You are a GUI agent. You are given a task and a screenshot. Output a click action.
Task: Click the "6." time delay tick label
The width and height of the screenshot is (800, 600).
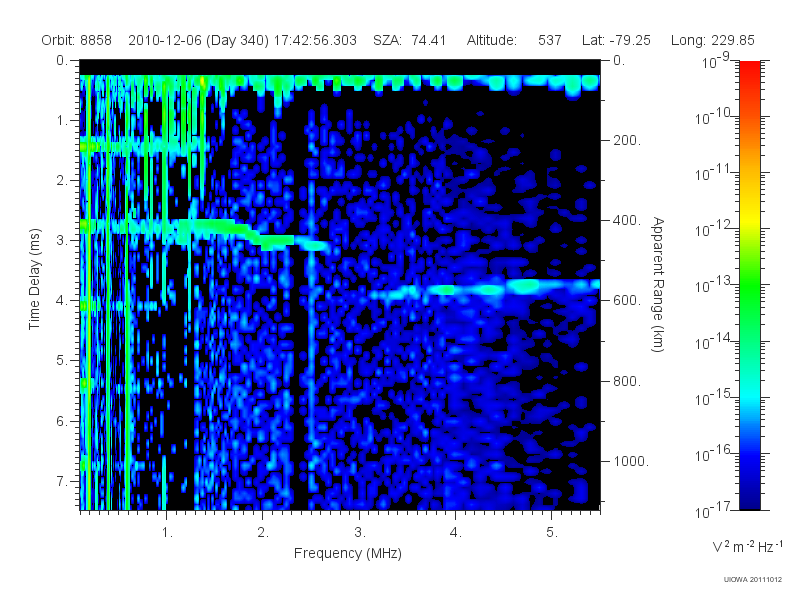pyautogui.click(x=62, y=421)
